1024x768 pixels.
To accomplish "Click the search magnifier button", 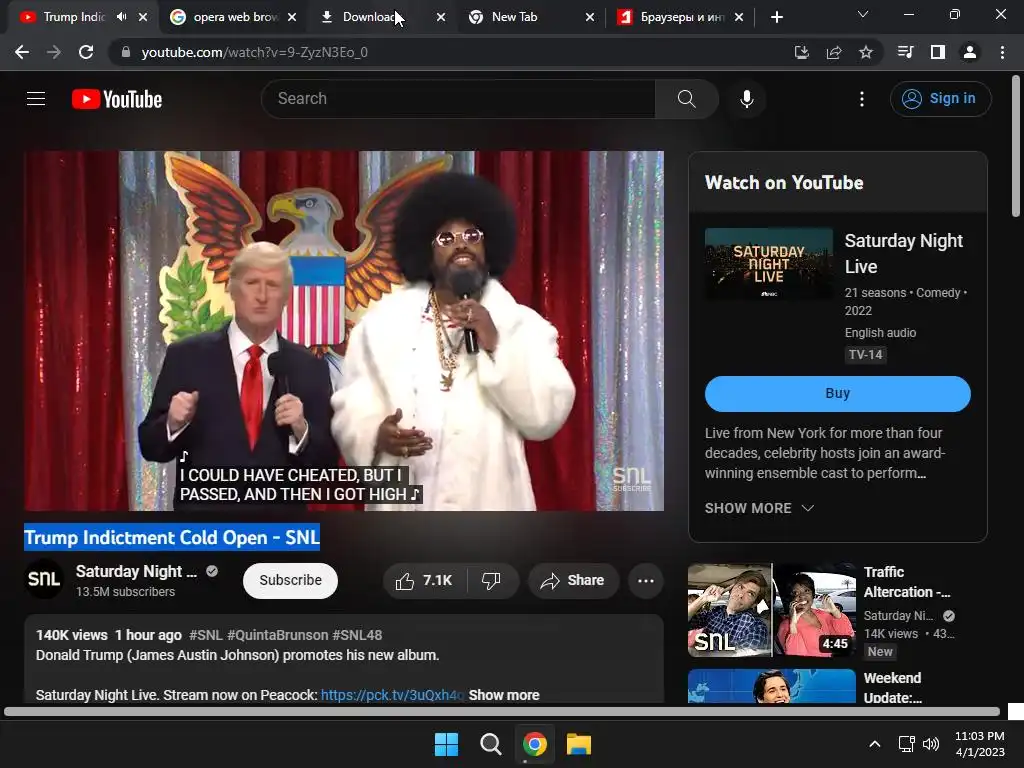I will tap(686, 99).
